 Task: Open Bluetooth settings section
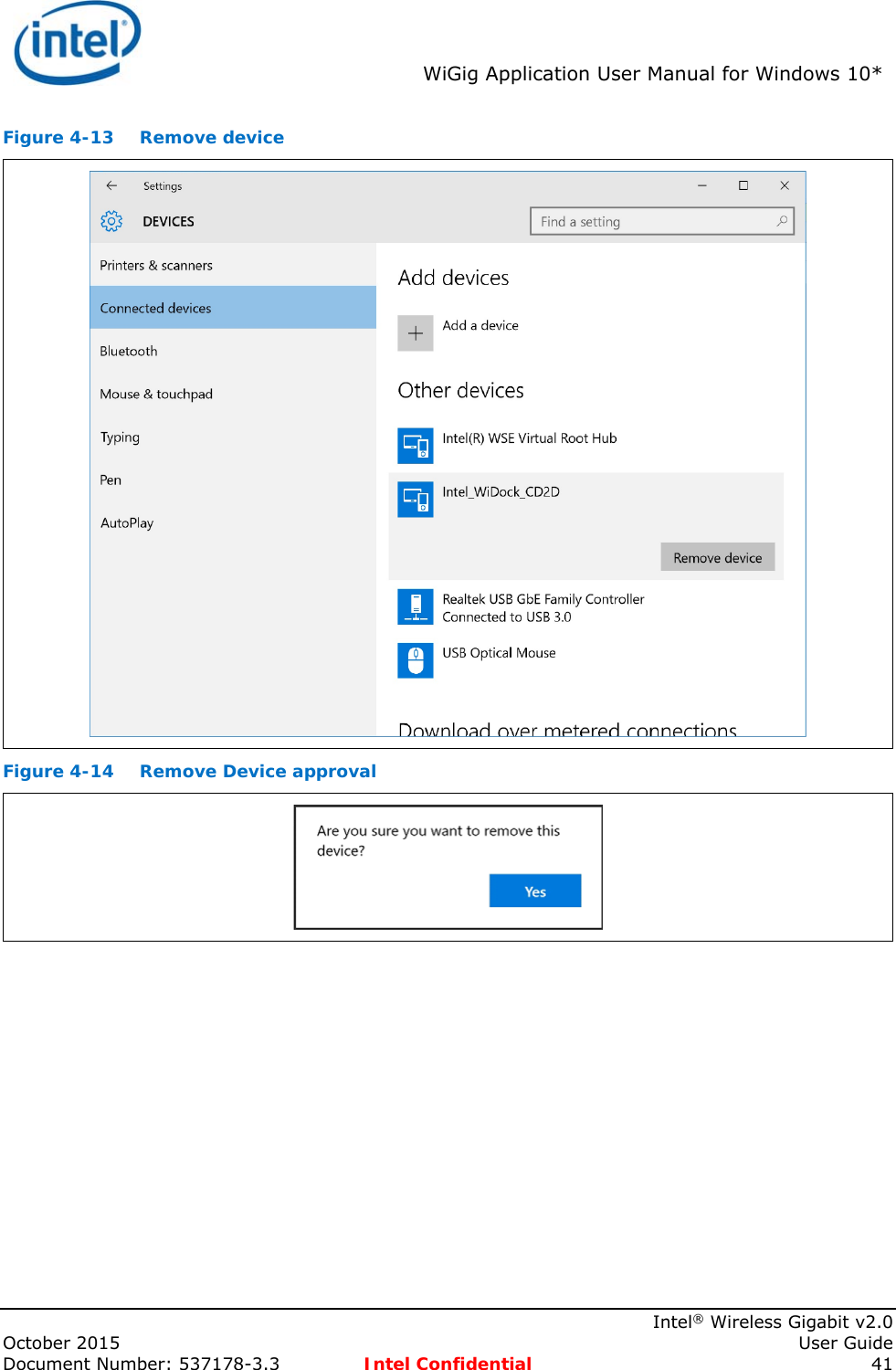233,351
